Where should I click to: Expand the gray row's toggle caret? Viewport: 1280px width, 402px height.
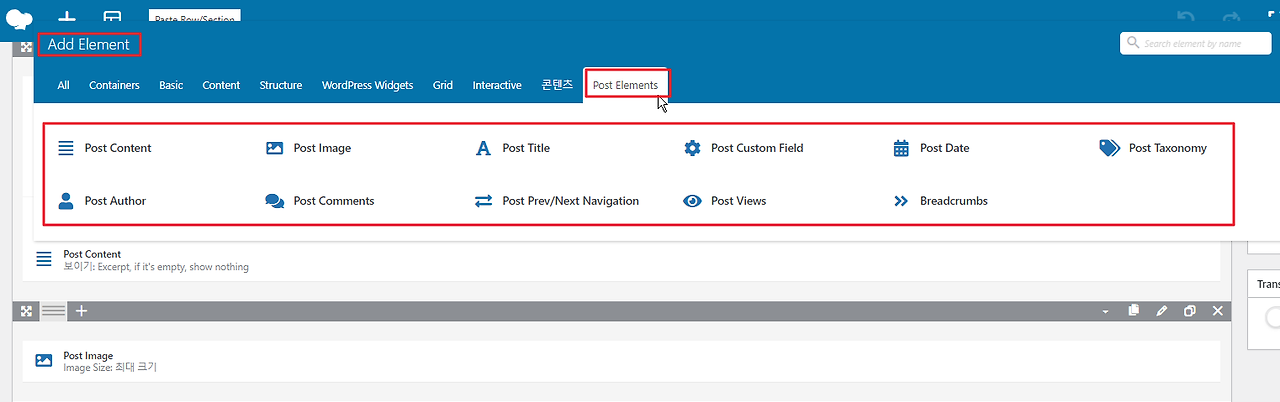coord(1105,312)
